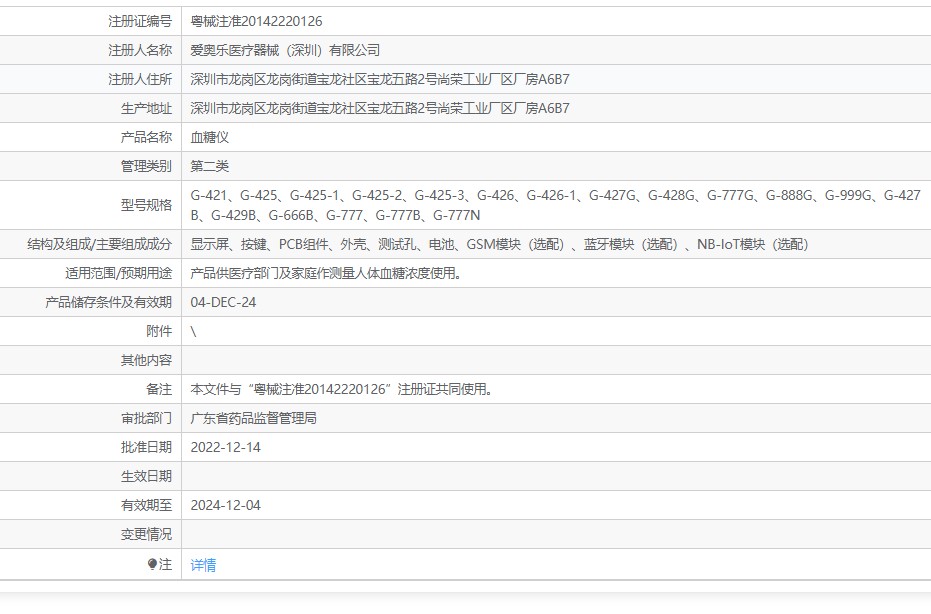
Task: Click the 审批部门 label
Action: [x=147, y=419]
